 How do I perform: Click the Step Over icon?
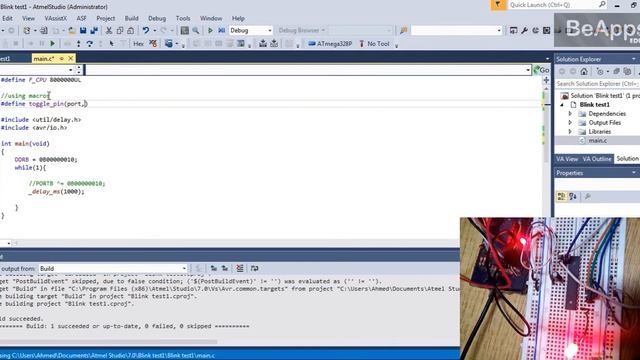click(x=89, y=43)
